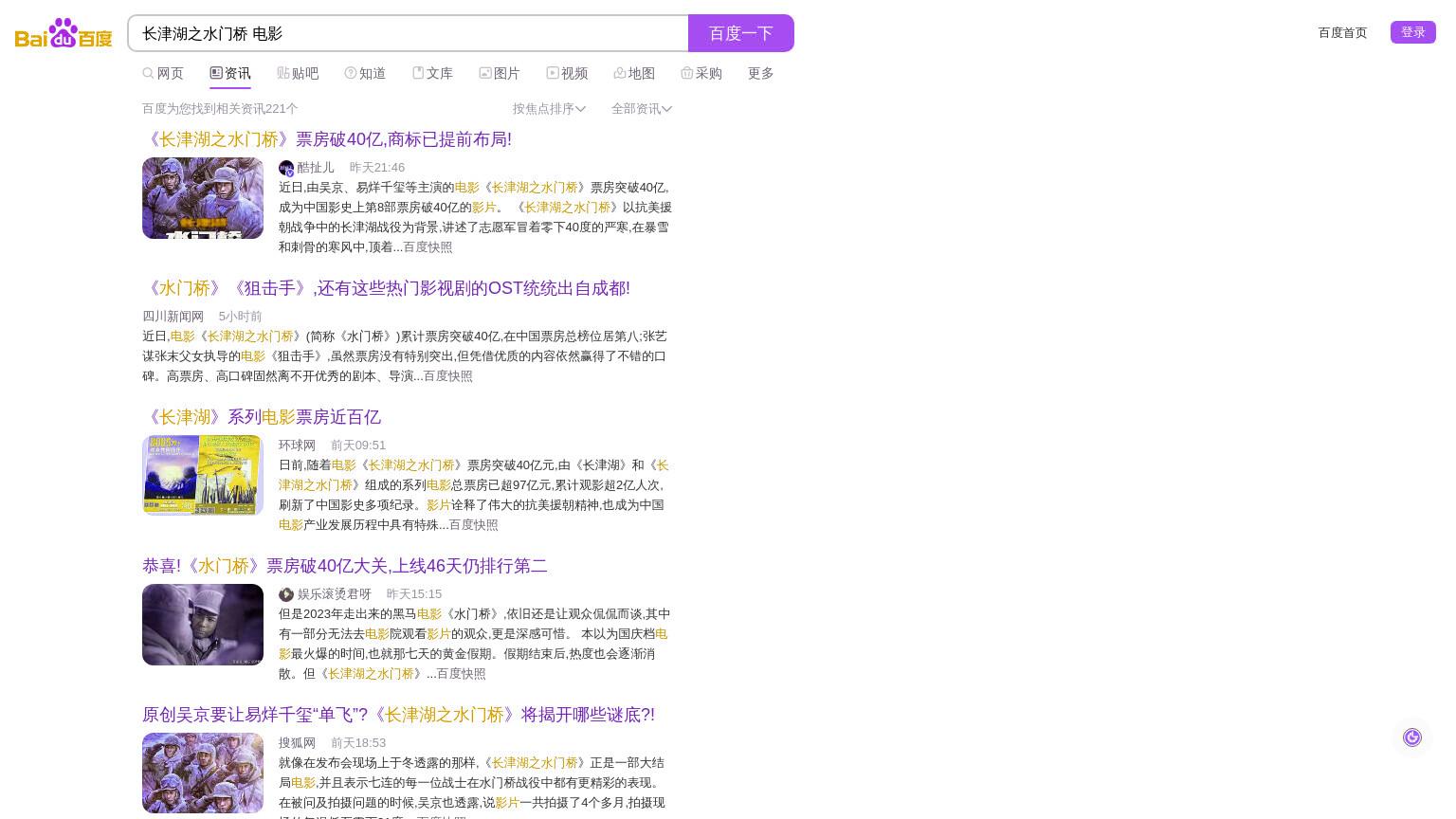Click the shopping icon beside 采购
The width and height of the screenshot is (1456, 819).
[687, 73]
